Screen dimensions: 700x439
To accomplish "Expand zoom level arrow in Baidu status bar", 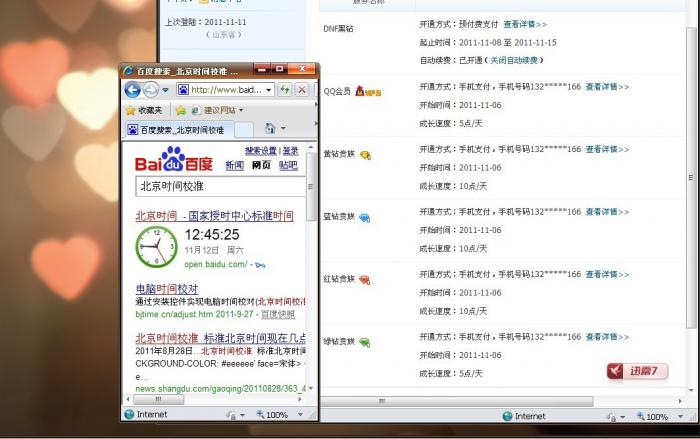I will pyautogui.click(x=300, y=415).
